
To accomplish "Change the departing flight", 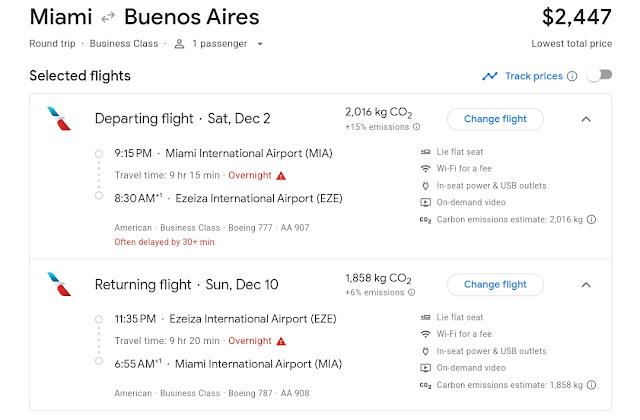I will click(495, 119).
